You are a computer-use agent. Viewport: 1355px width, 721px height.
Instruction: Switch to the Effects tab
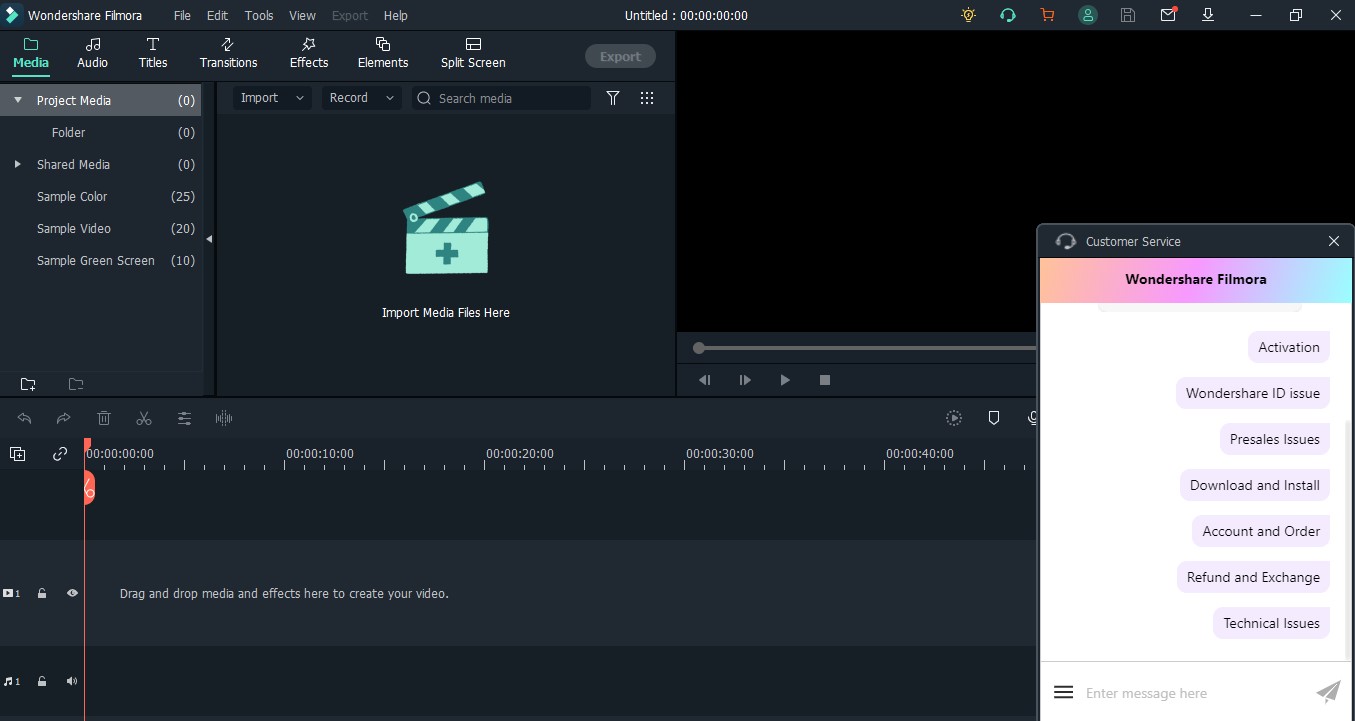tap(309, 53)
